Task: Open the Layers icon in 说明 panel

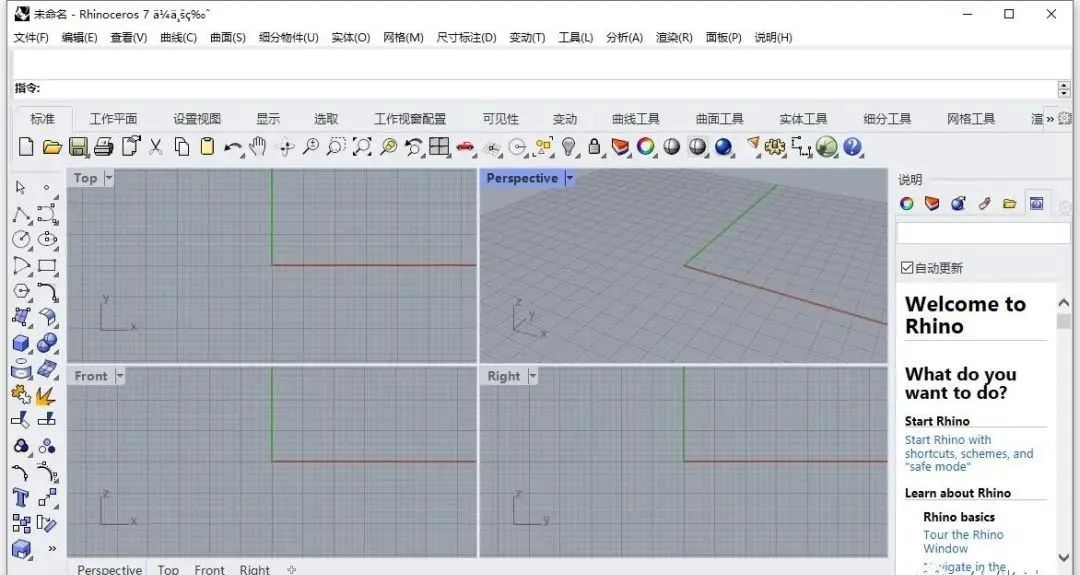Action: pyautogui.click(x=932, y=203)
